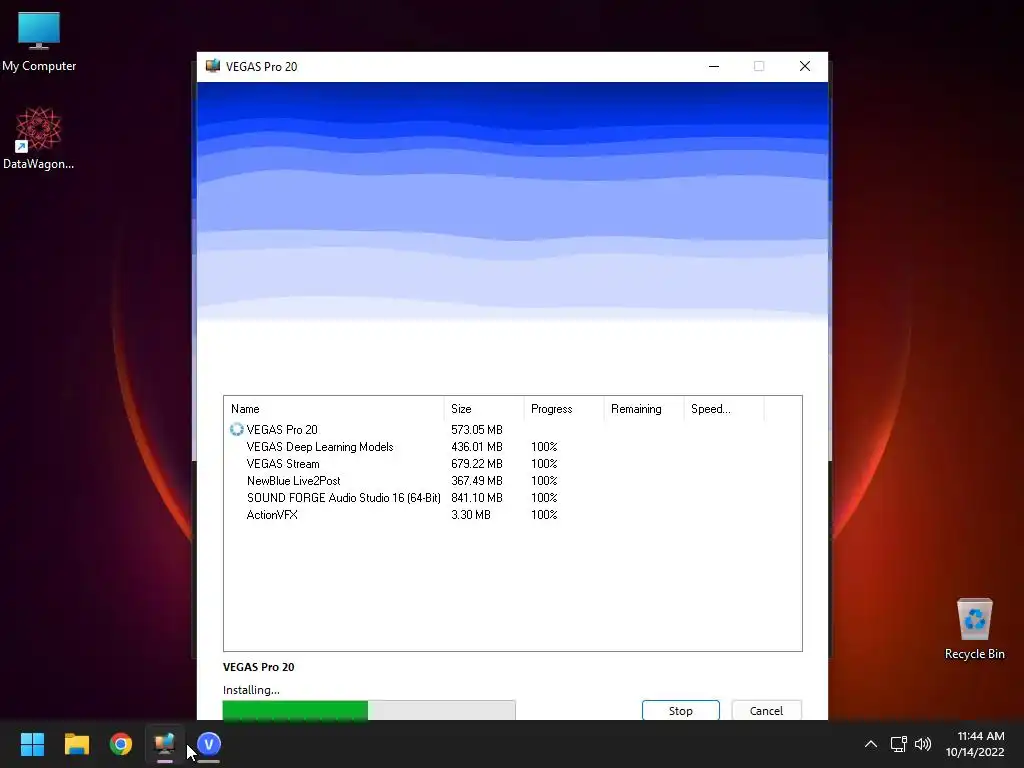Click the Progress column header
1024x768 pixels.
(564, 409)
